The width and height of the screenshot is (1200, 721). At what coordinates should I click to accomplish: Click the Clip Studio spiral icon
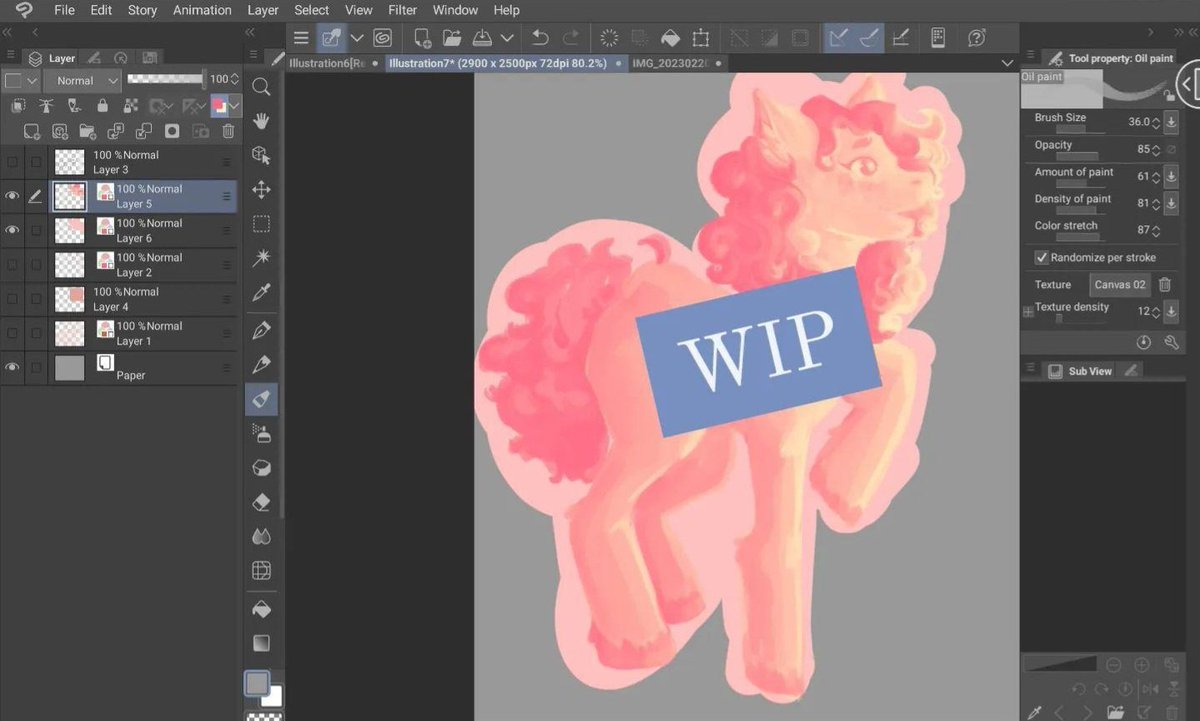[382, 38]
